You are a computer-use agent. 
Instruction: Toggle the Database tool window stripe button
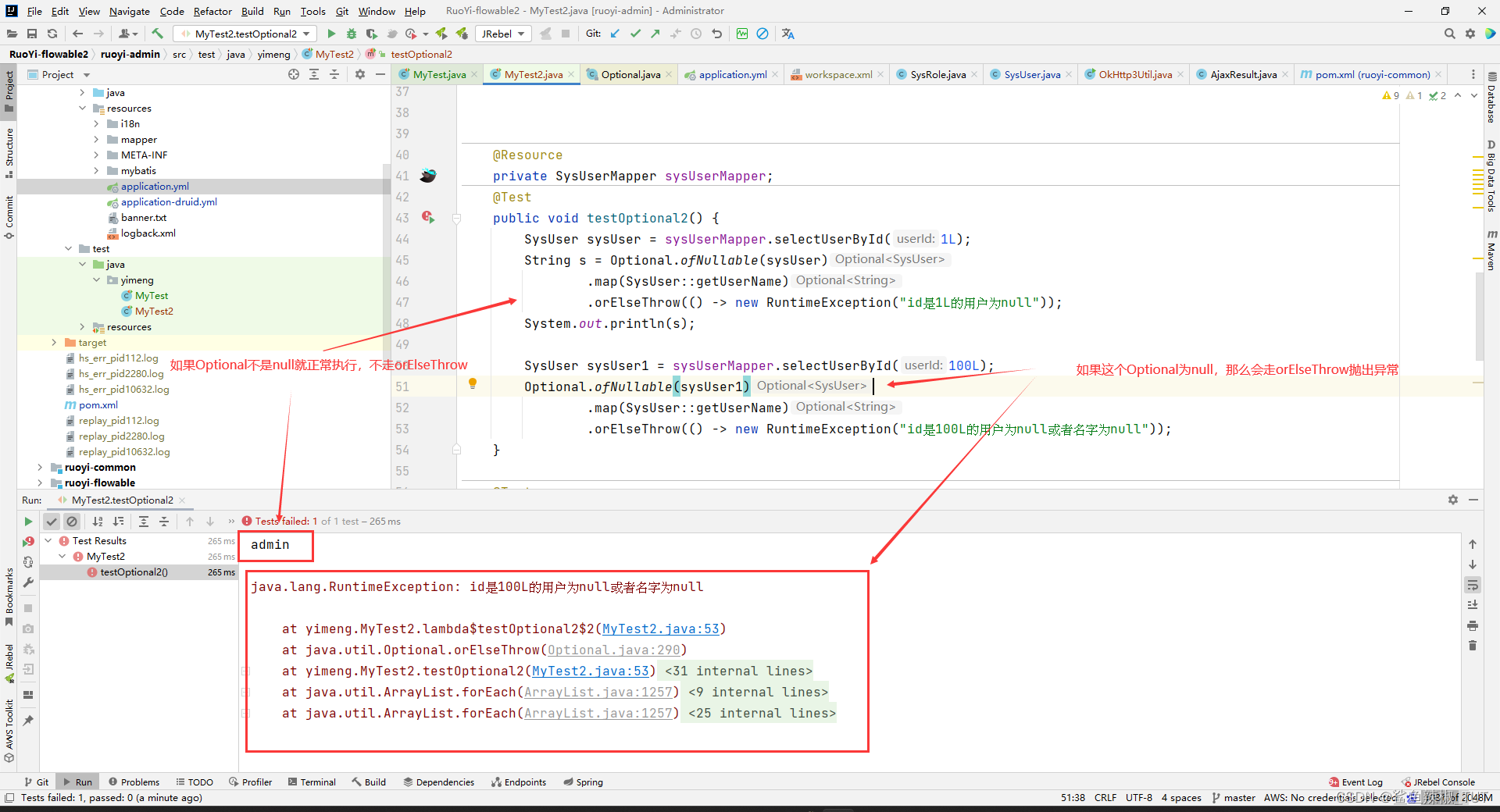tap(1491, 98)
